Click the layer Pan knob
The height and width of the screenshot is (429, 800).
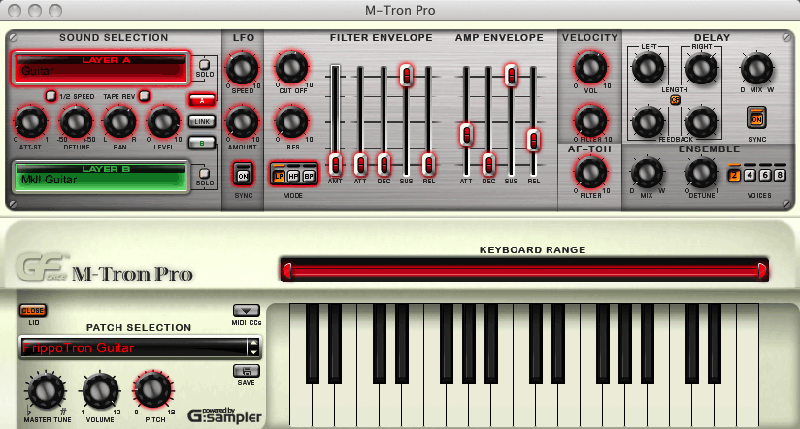click(x=120, y=121)
